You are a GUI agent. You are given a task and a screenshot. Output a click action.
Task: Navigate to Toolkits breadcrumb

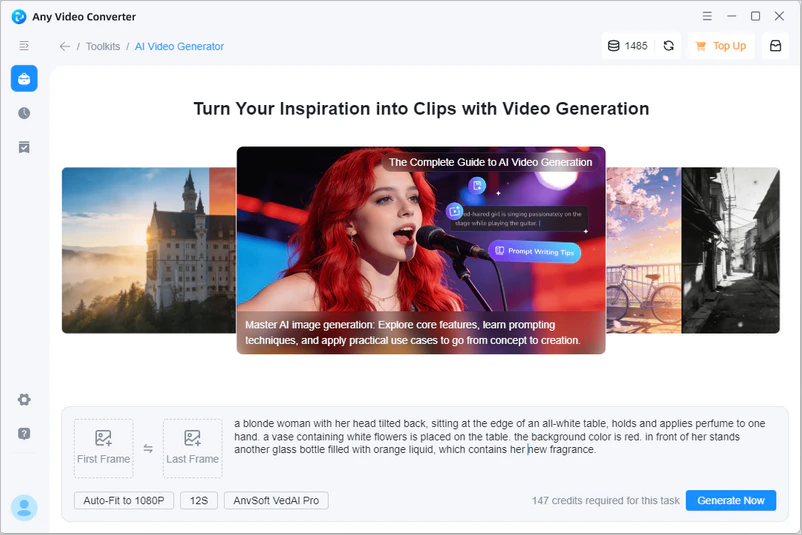tap(103, 47)
